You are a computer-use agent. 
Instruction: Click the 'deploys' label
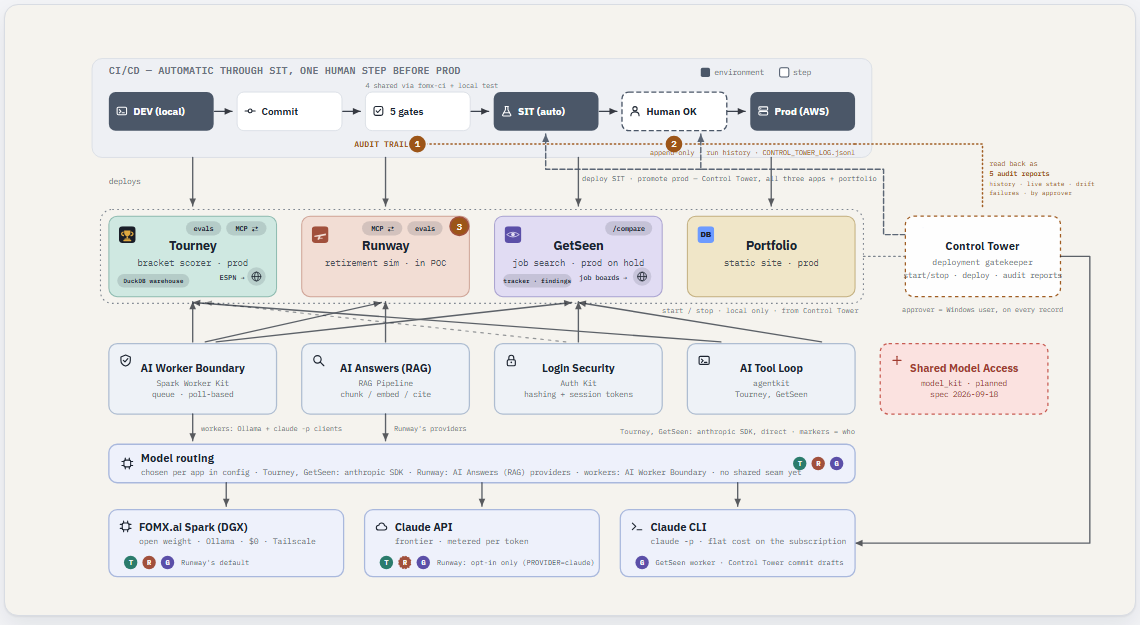124,181
